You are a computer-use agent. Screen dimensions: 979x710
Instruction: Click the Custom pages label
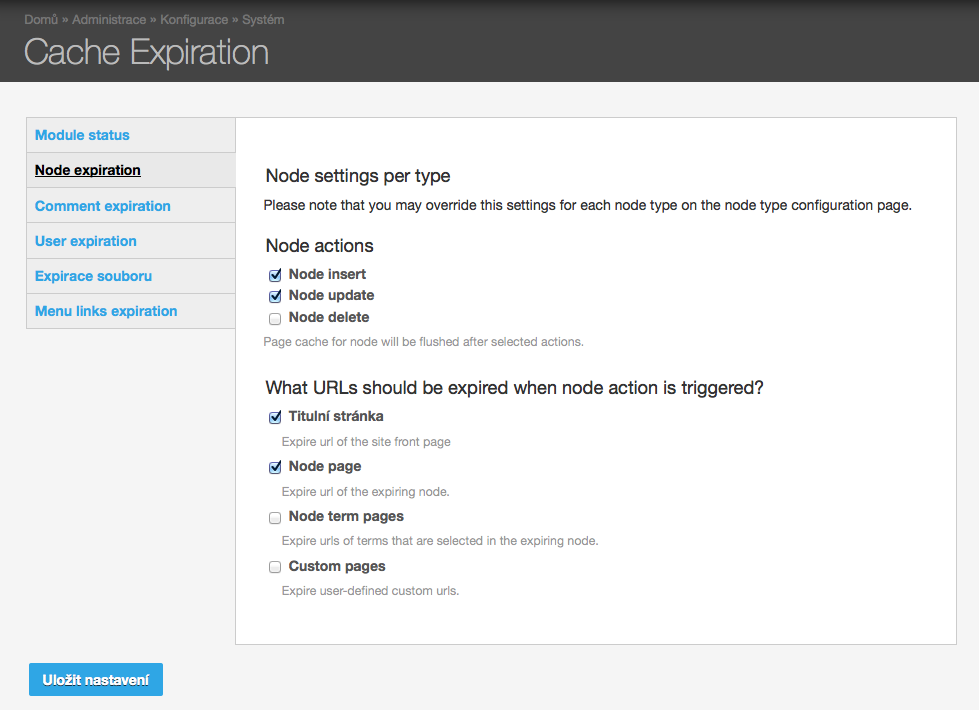337,566
